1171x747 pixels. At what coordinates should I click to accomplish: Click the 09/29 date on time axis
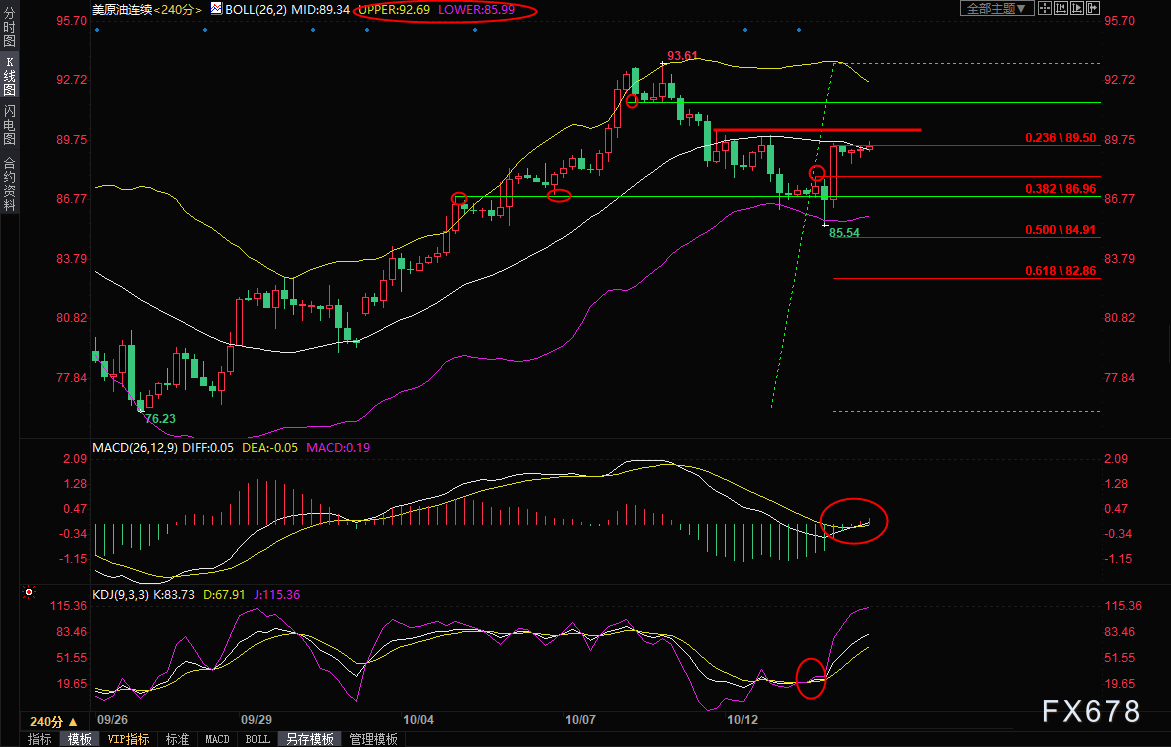click(256, 719)
